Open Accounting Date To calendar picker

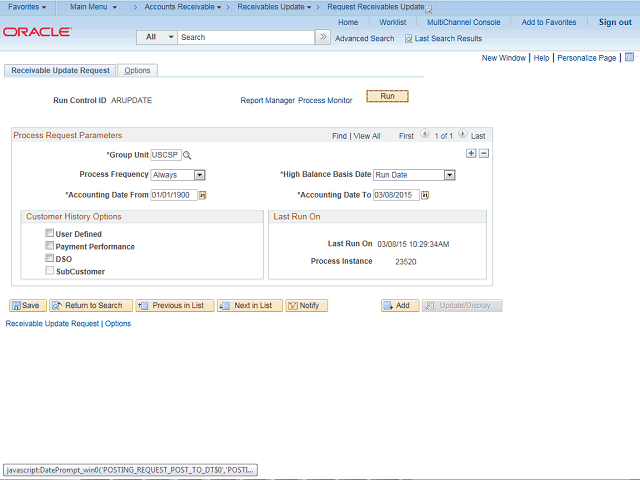[425, 196]
